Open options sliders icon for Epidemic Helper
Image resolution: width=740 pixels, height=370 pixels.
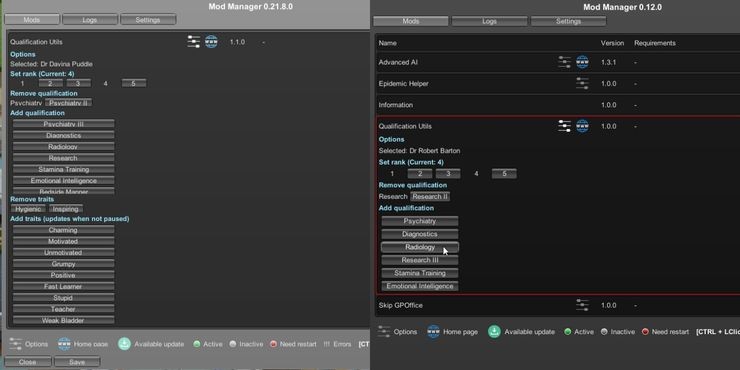[582, 84]
